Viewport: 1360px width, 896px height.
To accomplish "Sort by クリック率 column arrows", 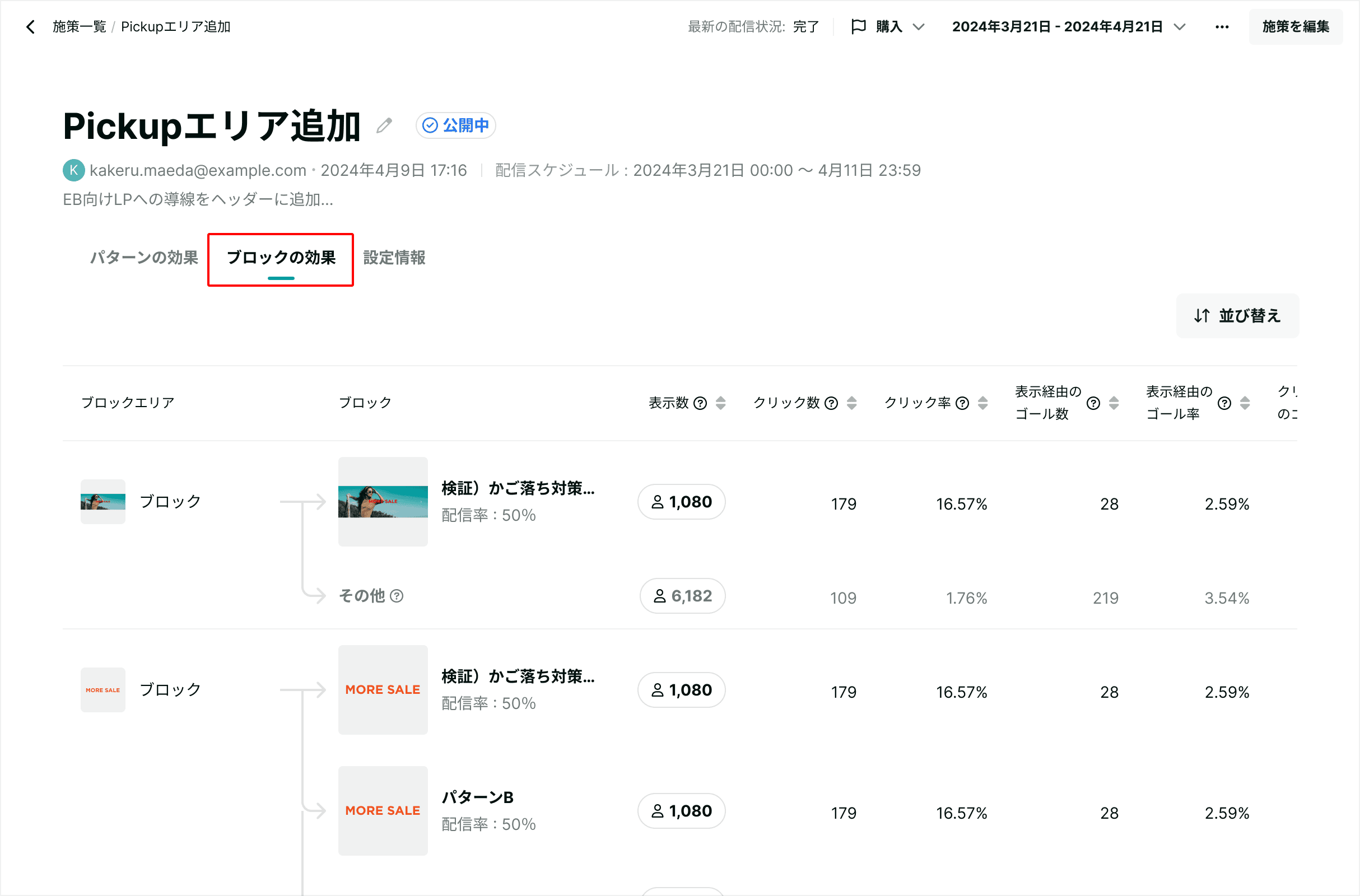I will tap(983, 403).
